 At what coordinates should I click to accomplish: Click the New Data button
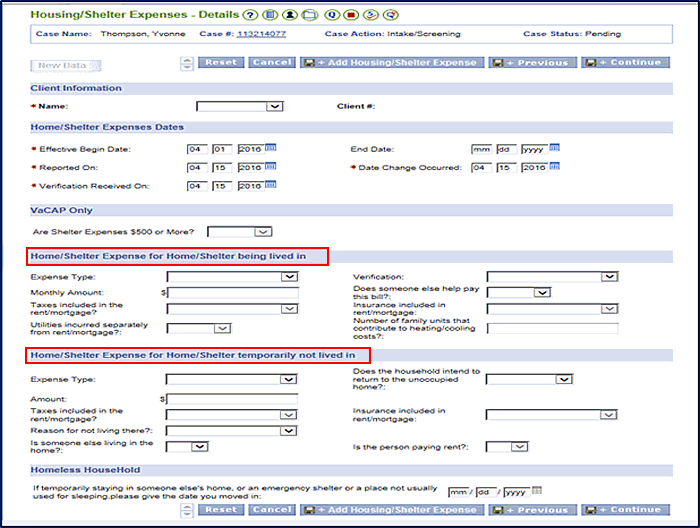tap(66, 66)
